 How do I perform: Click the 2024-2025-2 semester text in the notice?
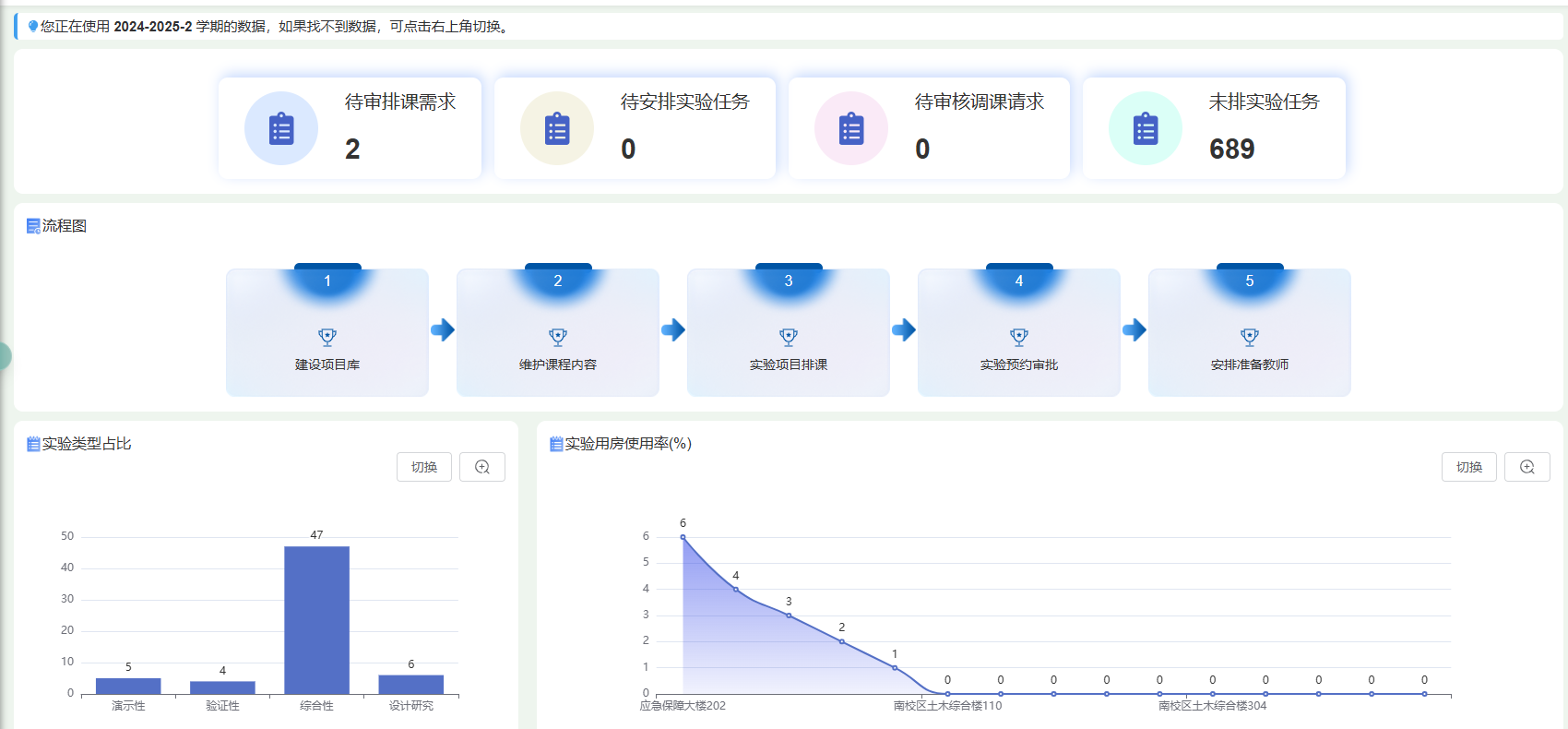[153, 27]
